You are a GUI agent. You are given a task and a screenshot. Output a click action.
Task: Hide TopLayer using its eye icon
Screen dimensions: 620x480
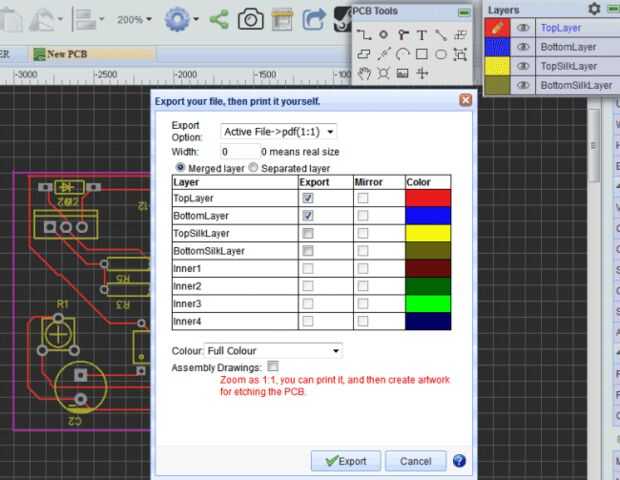click(x=523, y=28)
